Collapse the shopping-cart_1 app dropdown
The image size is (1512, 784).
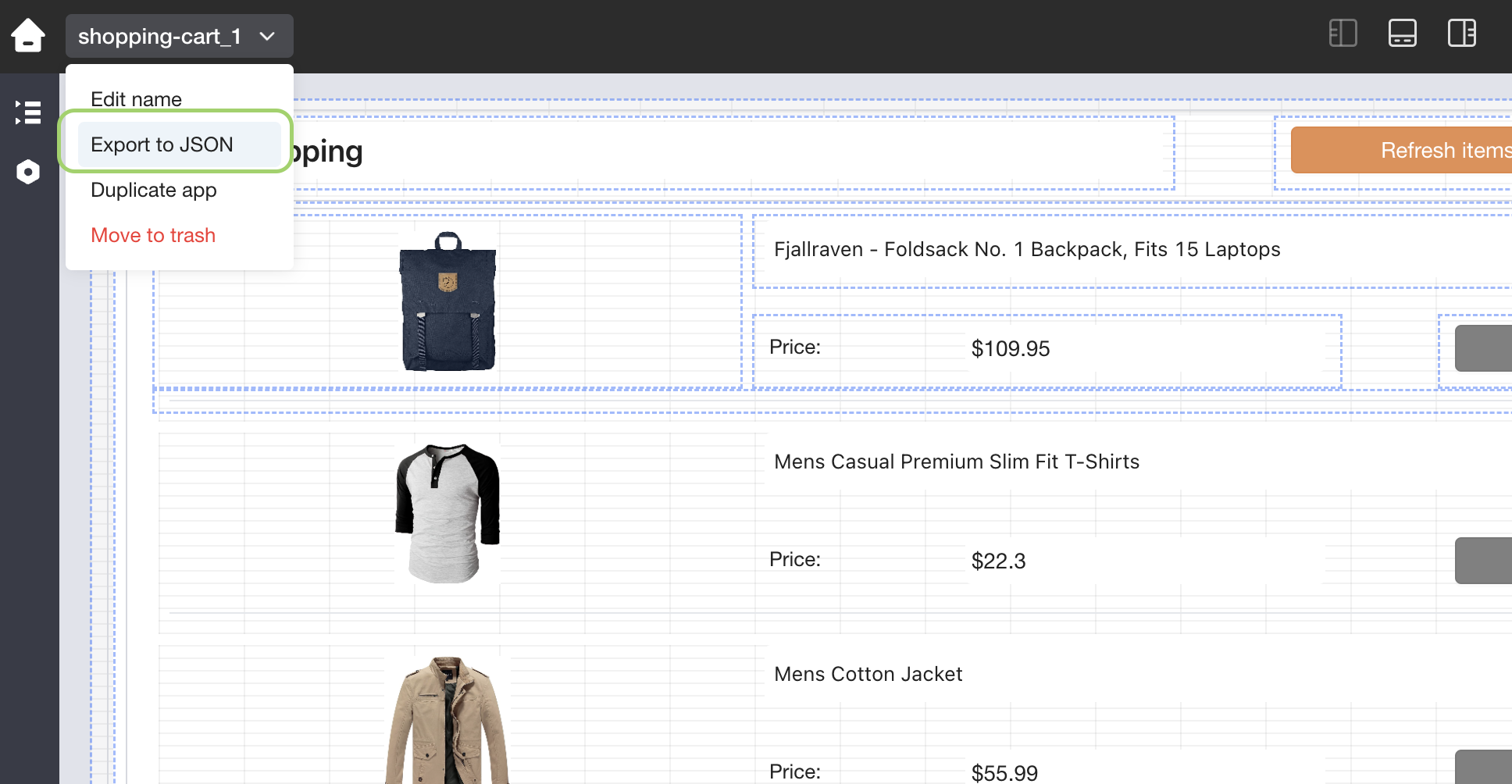[x=179, y=37]
